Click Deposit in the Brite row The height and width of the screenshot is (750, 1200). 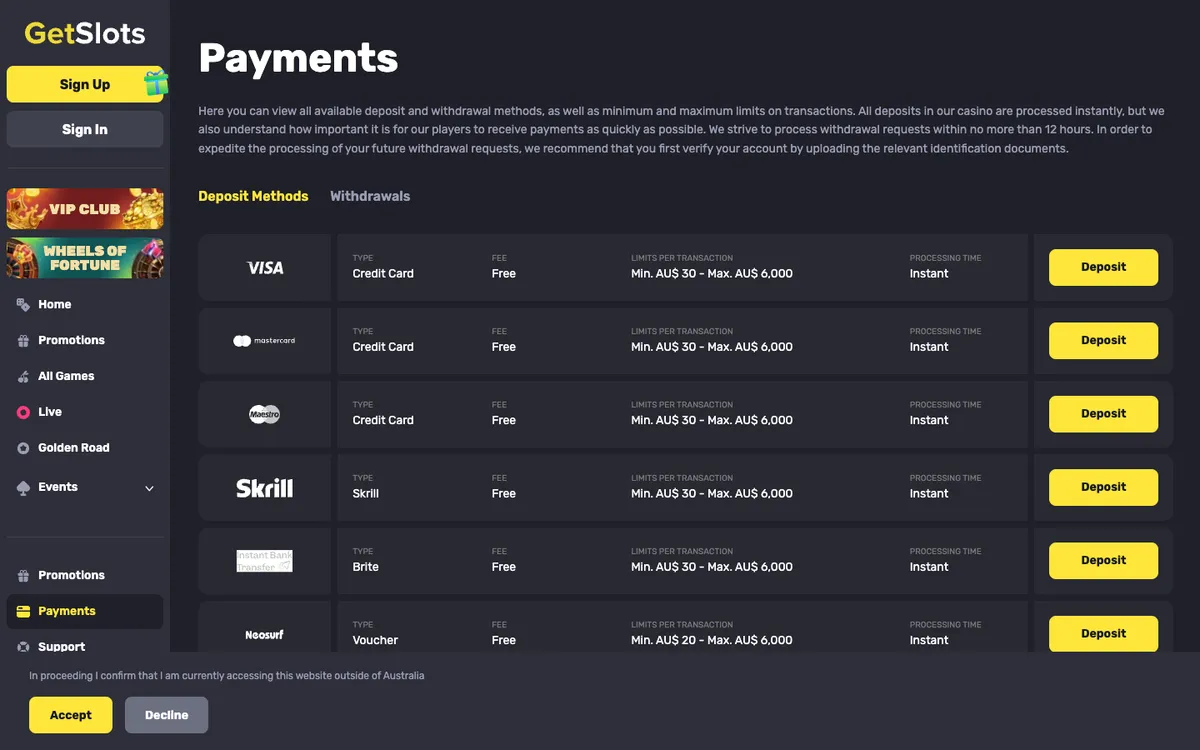click(x=1103, y=560)
